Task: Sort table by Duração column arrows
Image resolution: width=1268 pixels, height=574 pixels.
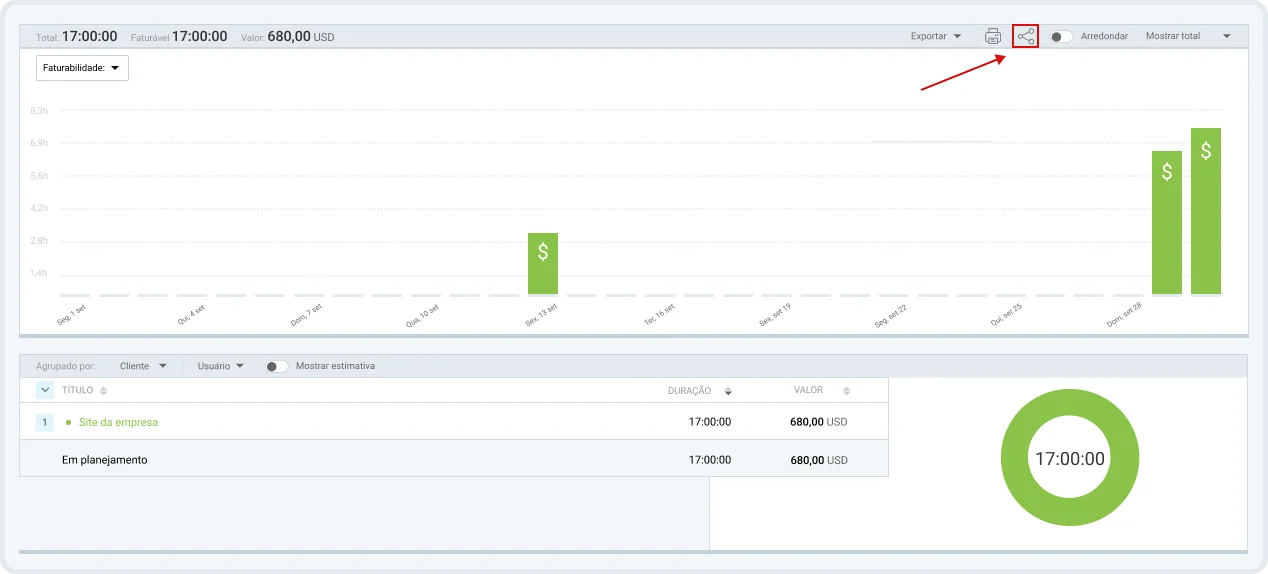Action: pos(728,391)
